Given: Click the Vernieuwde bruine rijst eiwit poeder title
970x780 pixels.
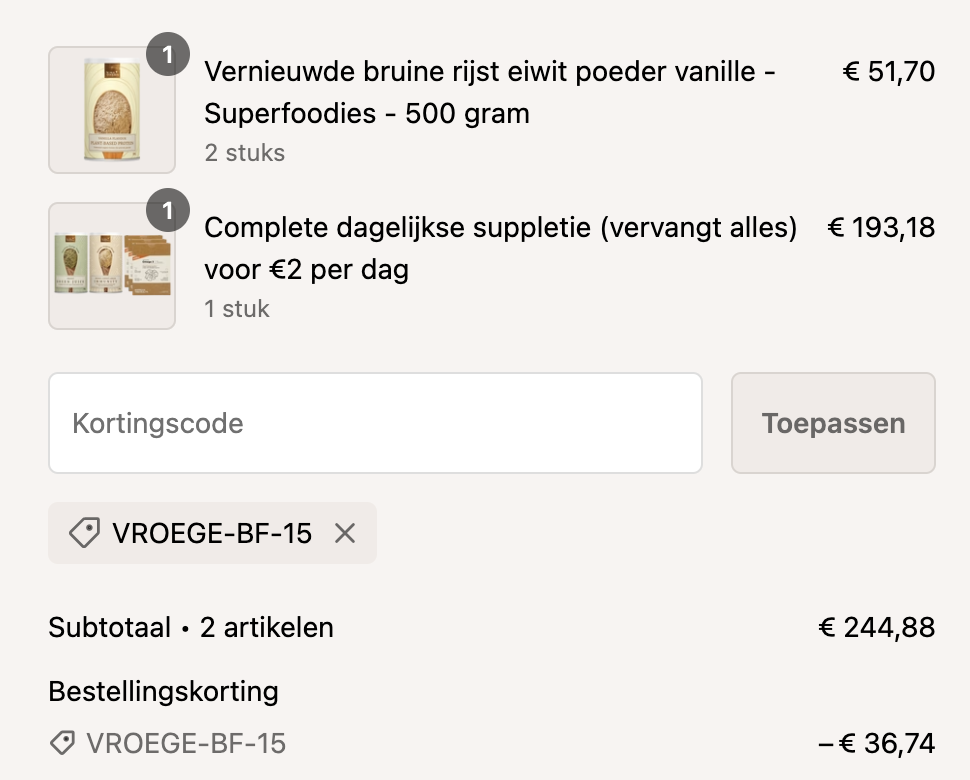Looking at the screenshot, I should click(x=490, y=92).
